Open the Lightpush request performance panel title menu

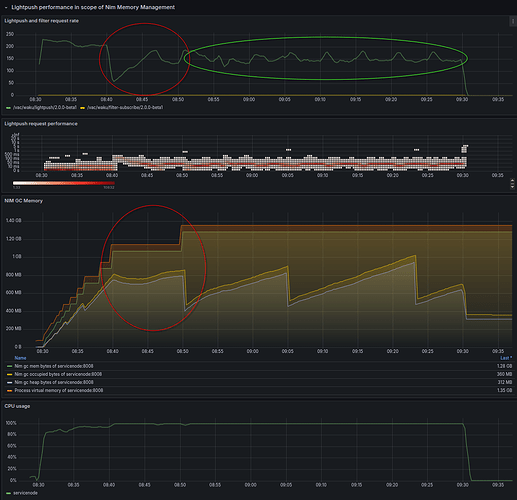41,124
